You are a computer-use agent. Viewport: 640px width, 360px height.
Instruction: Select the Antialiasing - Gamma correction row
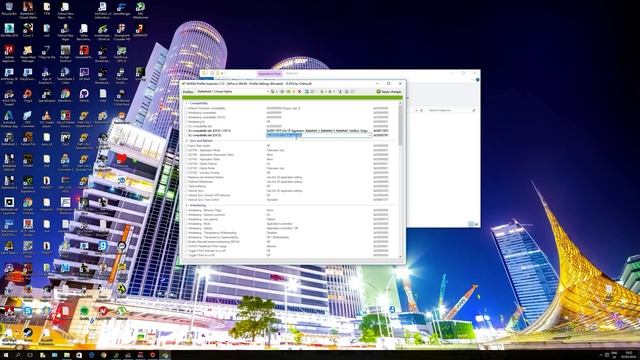(290, 214)
